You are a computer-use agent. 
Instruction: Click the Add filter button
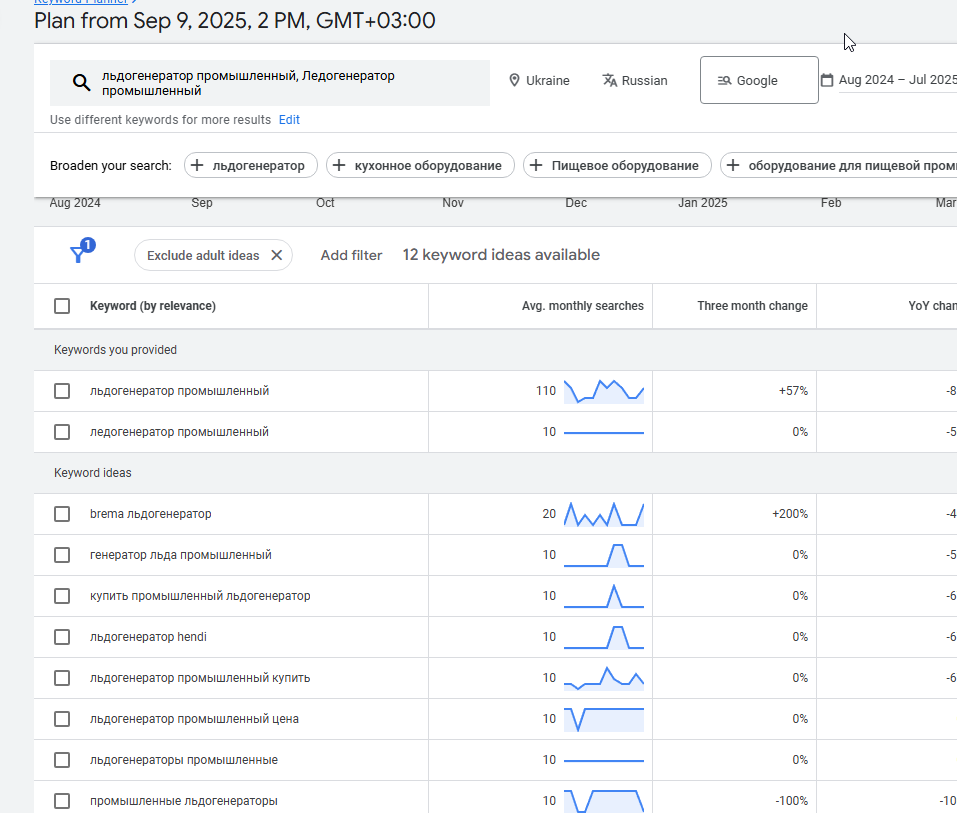pos(352,255)
